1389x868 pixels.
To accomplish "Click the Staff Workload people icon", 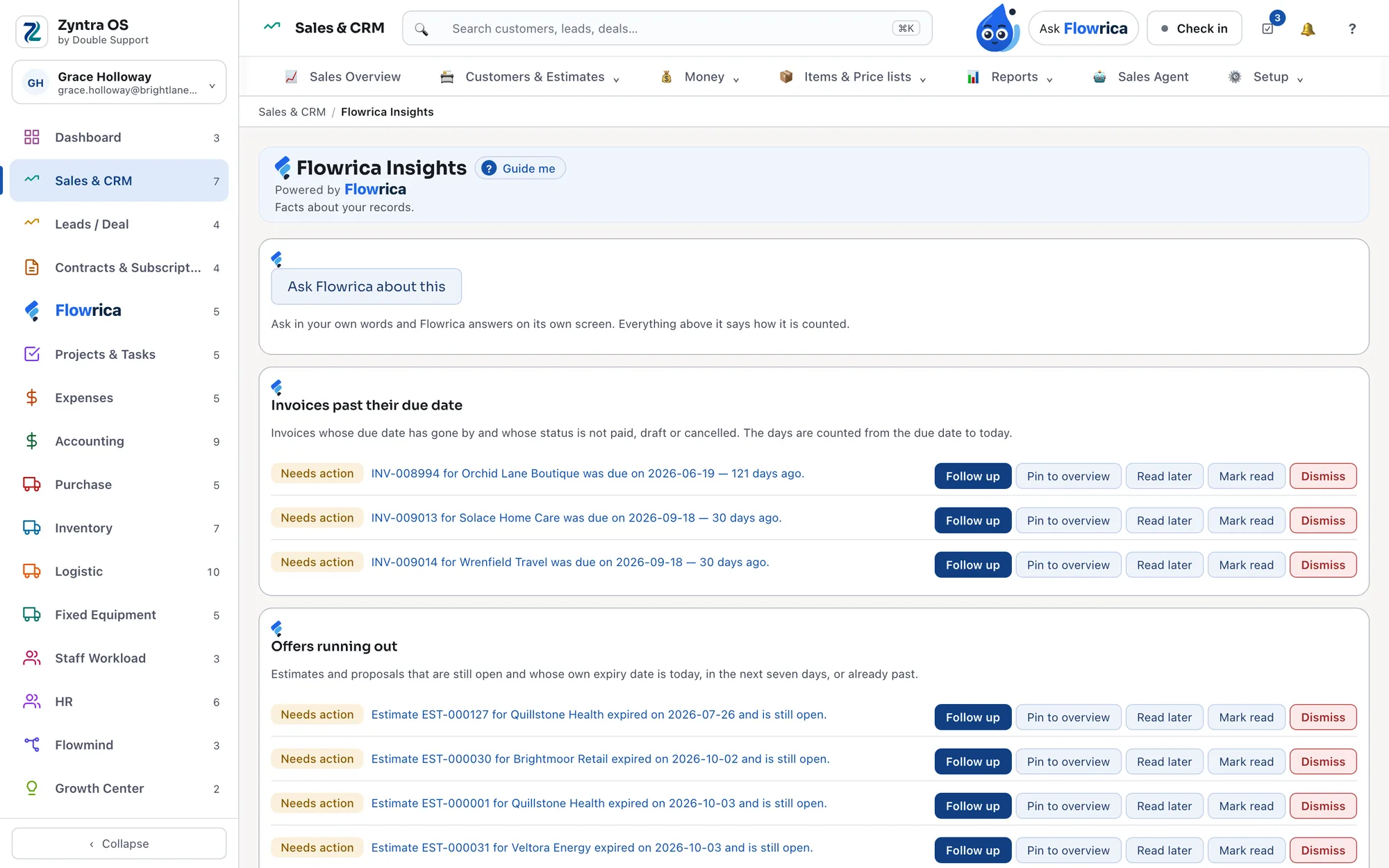I will pos(32,658).
